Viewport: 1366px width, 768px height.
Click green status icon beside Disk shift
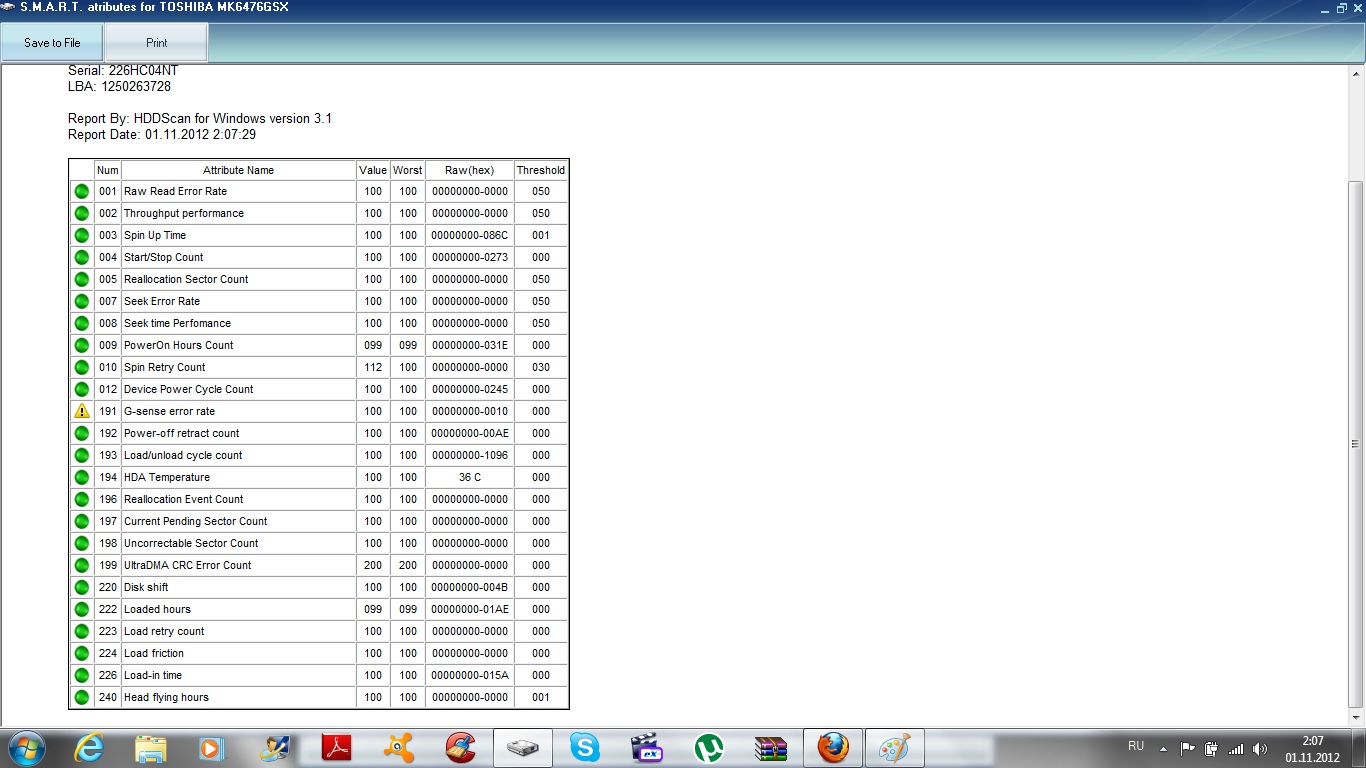(x=82, y=587)
